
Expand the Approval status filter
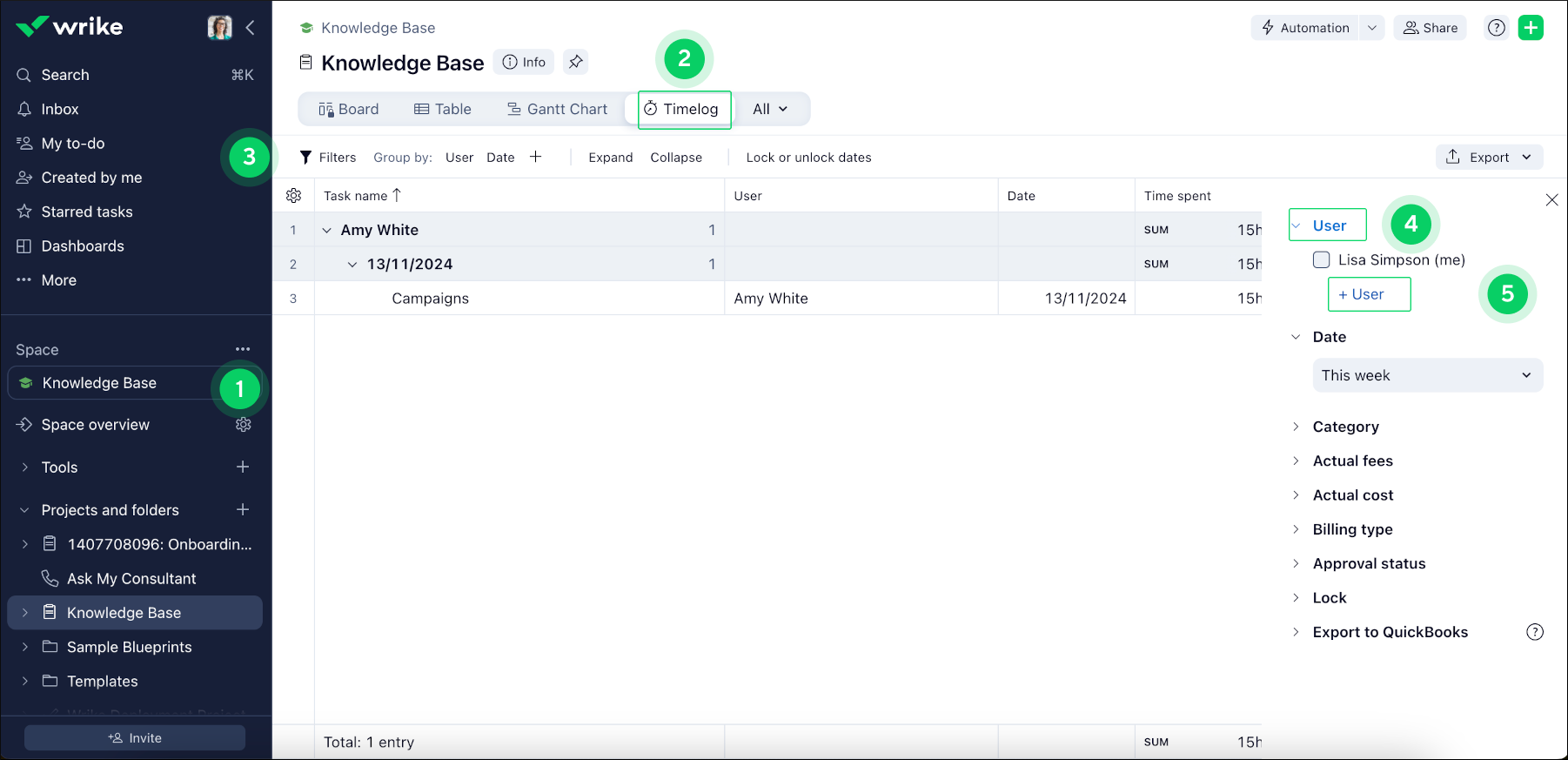pos(1369,563)
